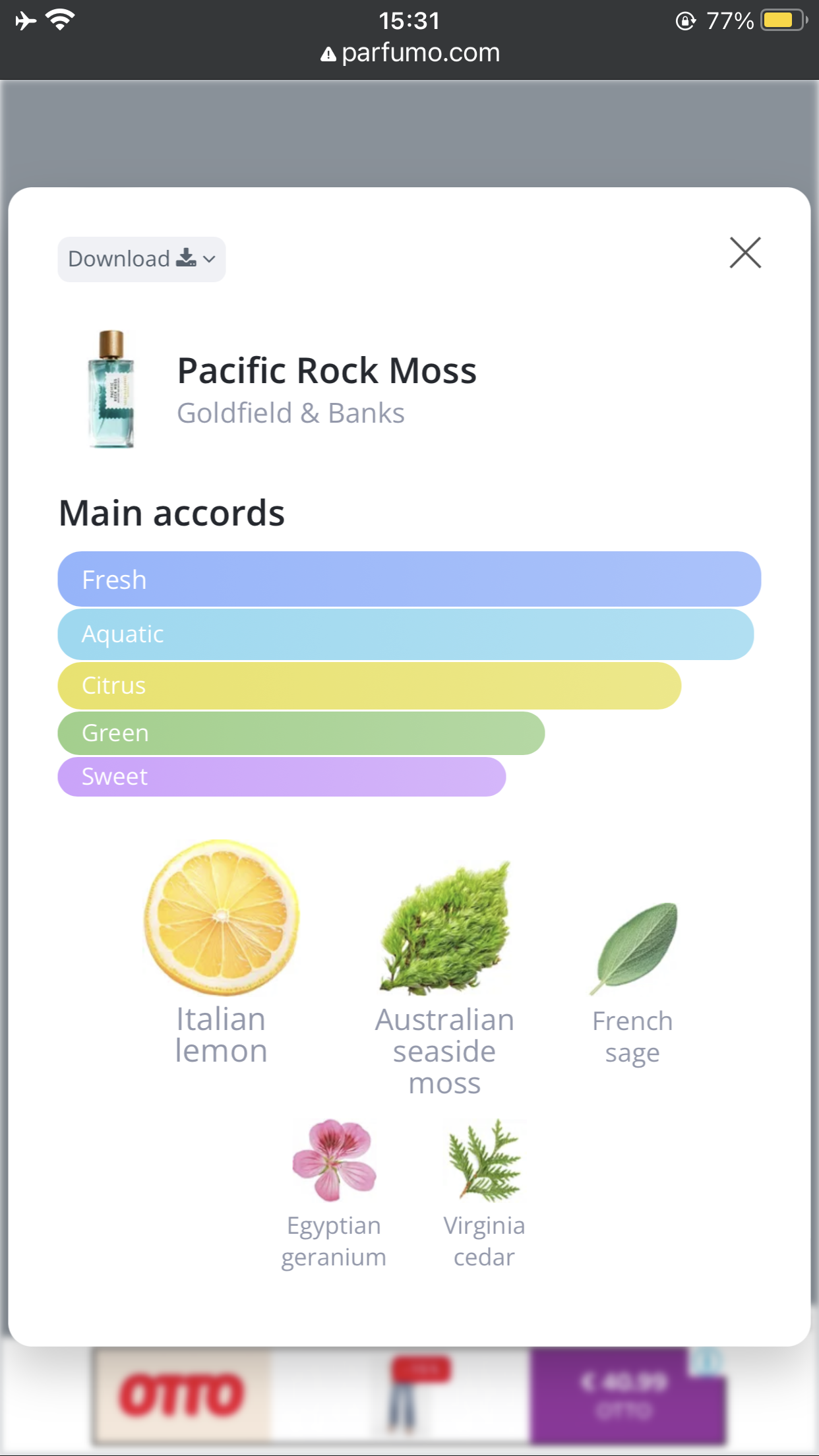Select the Italian lemon note icon
The image size is (819, 1456).
(x=222, y=917)
